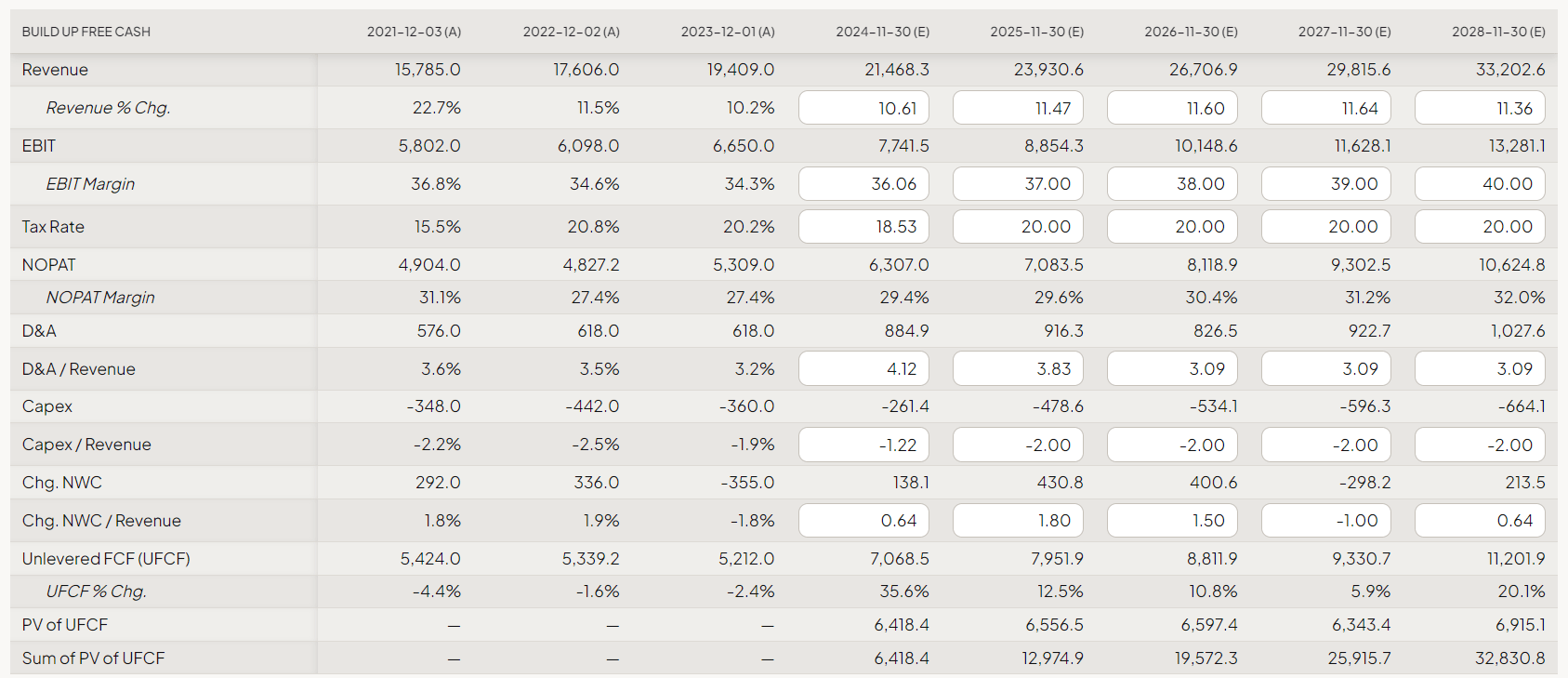Click the Sum of PV of UFCF label
This screenshot has height=678, width=1568.
coord(93,658)
